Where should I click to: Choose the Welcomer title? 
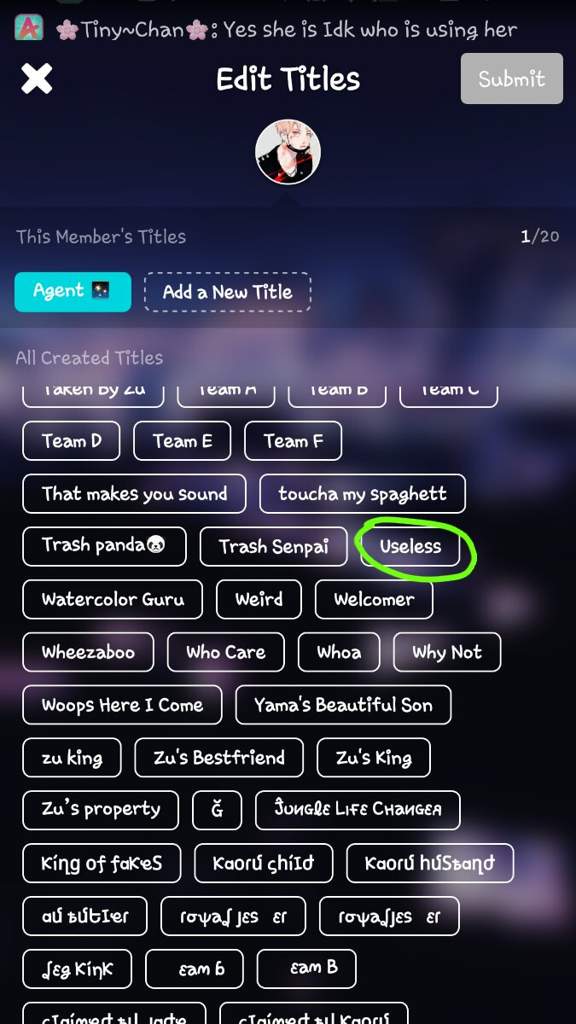[374, 600]
